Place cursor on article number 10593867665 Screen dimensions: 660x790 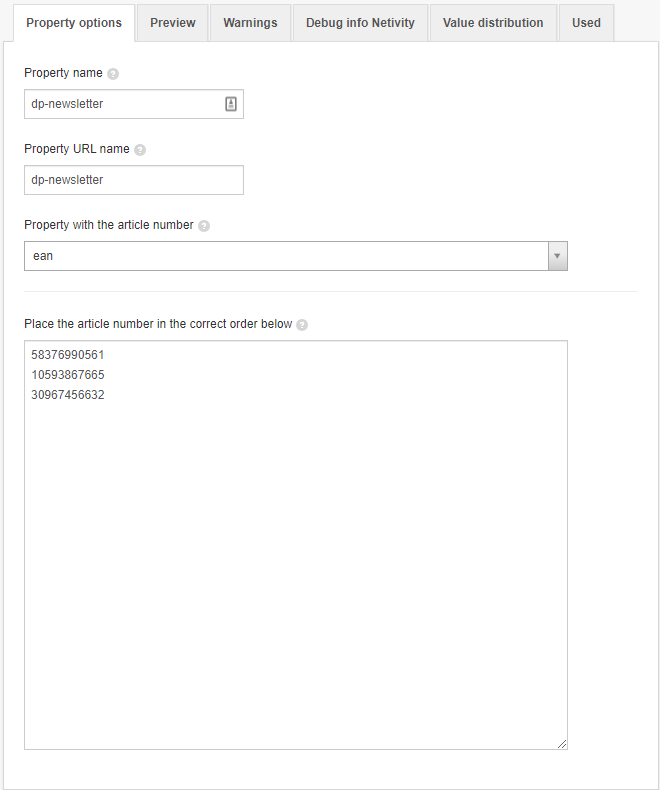click(x=68, y=375)
